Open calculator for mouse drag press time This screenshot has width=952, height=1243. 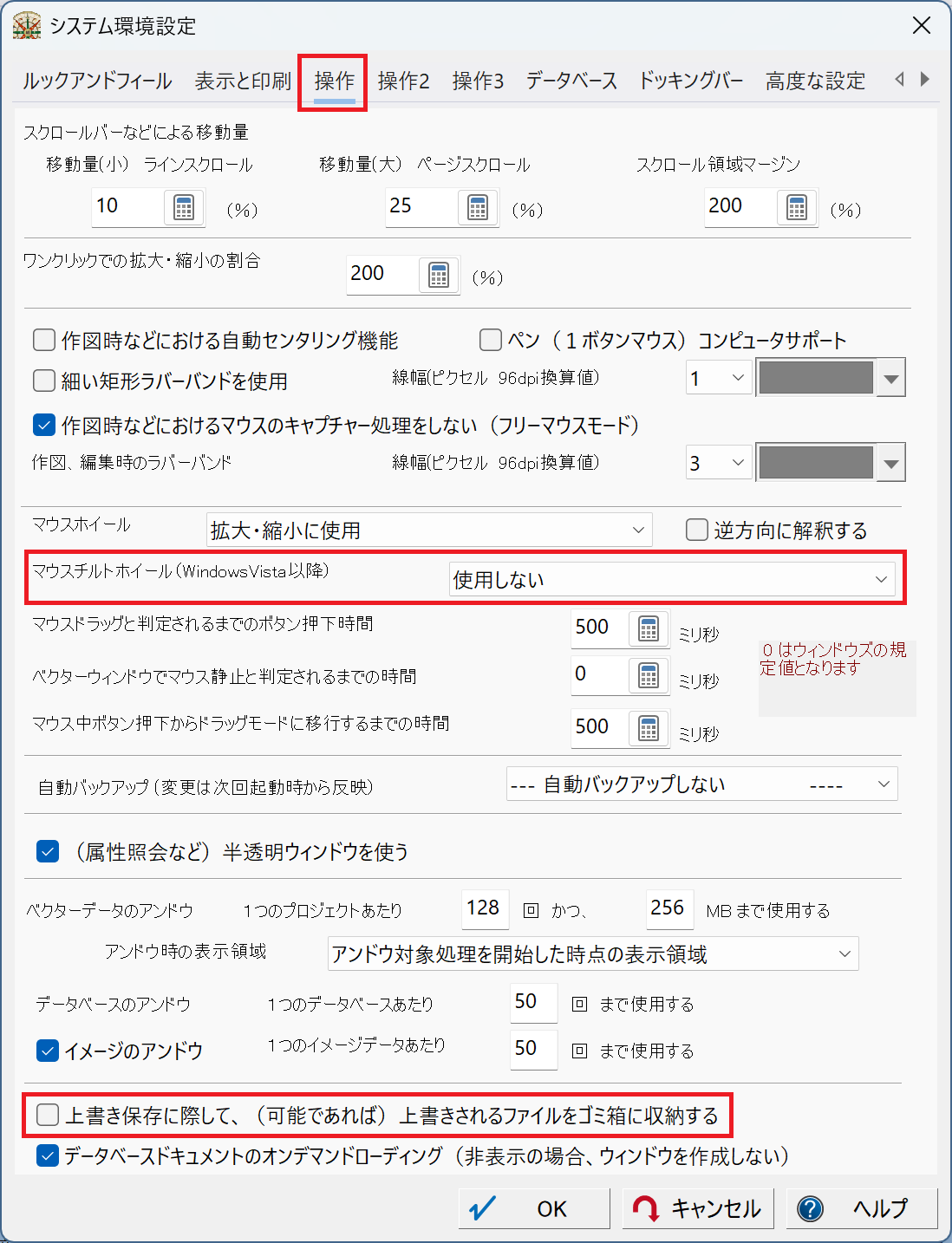coord(649,629)
